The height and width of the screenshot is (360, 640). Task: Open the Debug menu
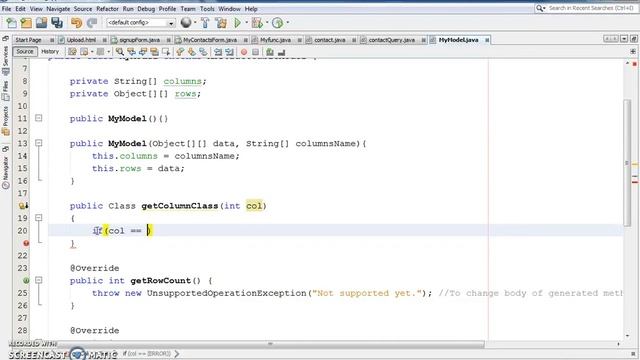[x=146, y=9]
